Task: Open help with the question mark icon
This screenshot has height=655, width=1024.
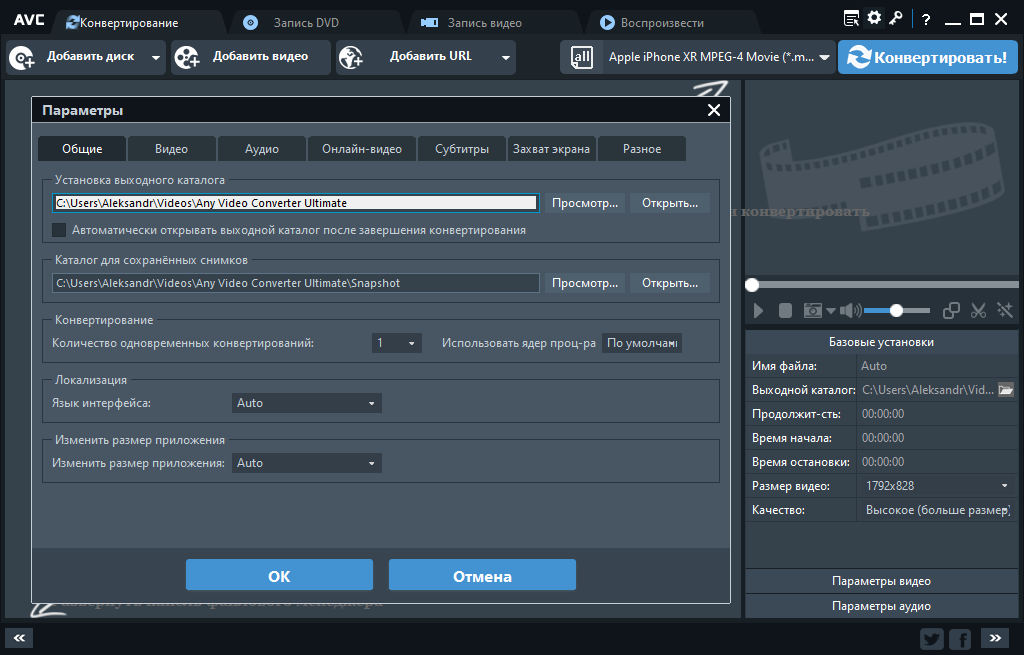Action: (926, 20)
